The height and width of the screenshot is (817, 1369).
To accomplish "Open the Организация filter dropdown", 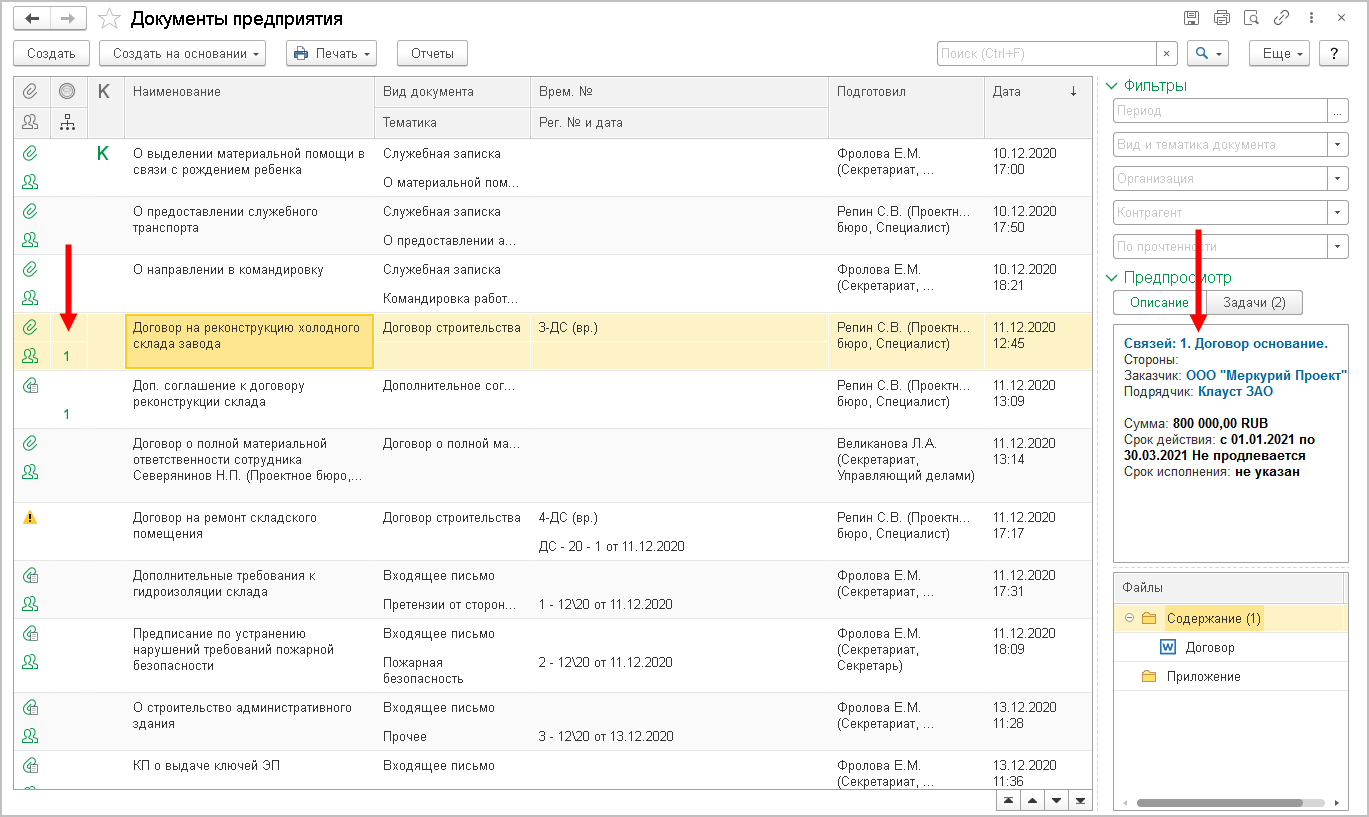I will [x=1338, y=179].
